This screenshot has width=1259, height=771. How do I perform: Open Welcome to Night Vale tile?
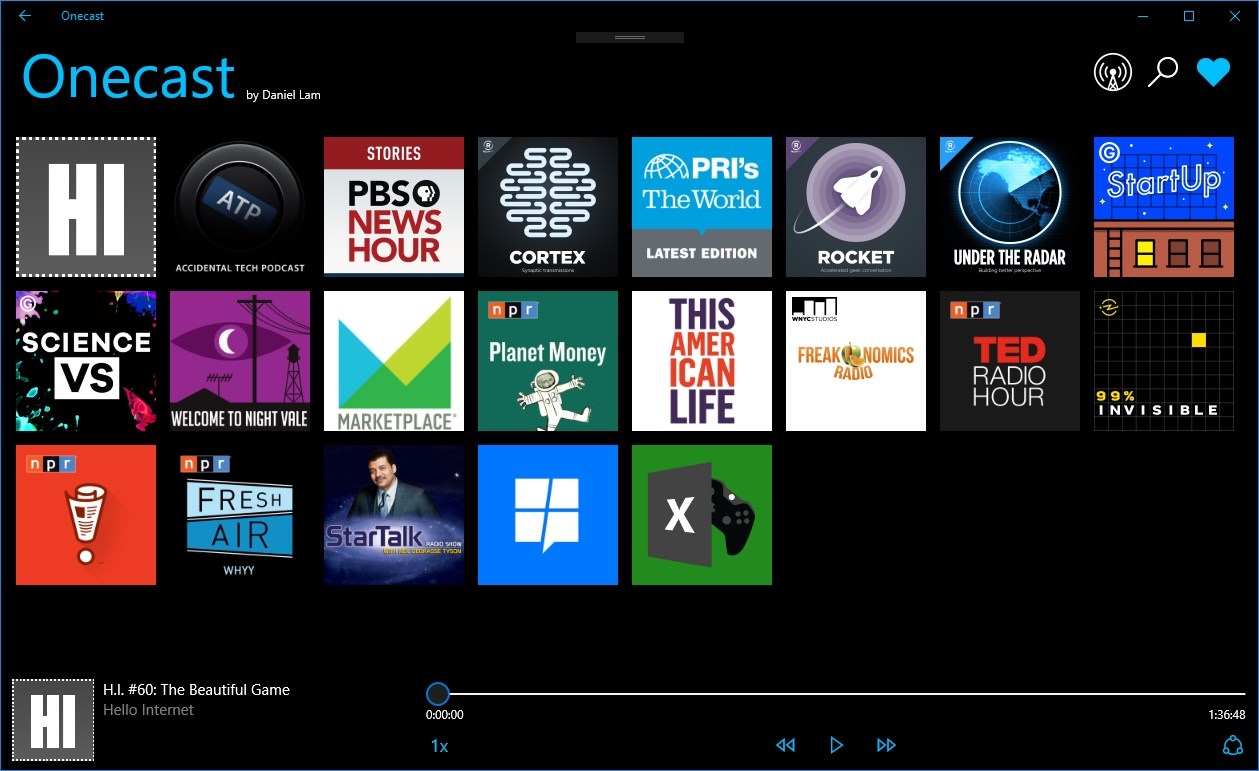pyautogui.click(x=240, y=361)
